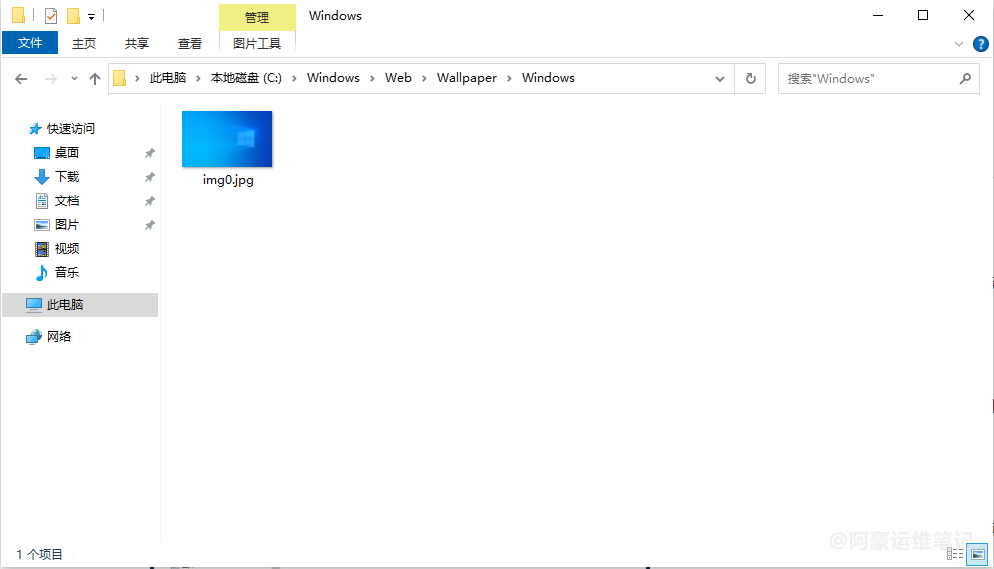Image resolution: width=994 pixels, height=569 pixels.
Task: Open the blue Help question mark
Action: pos(981,44)
